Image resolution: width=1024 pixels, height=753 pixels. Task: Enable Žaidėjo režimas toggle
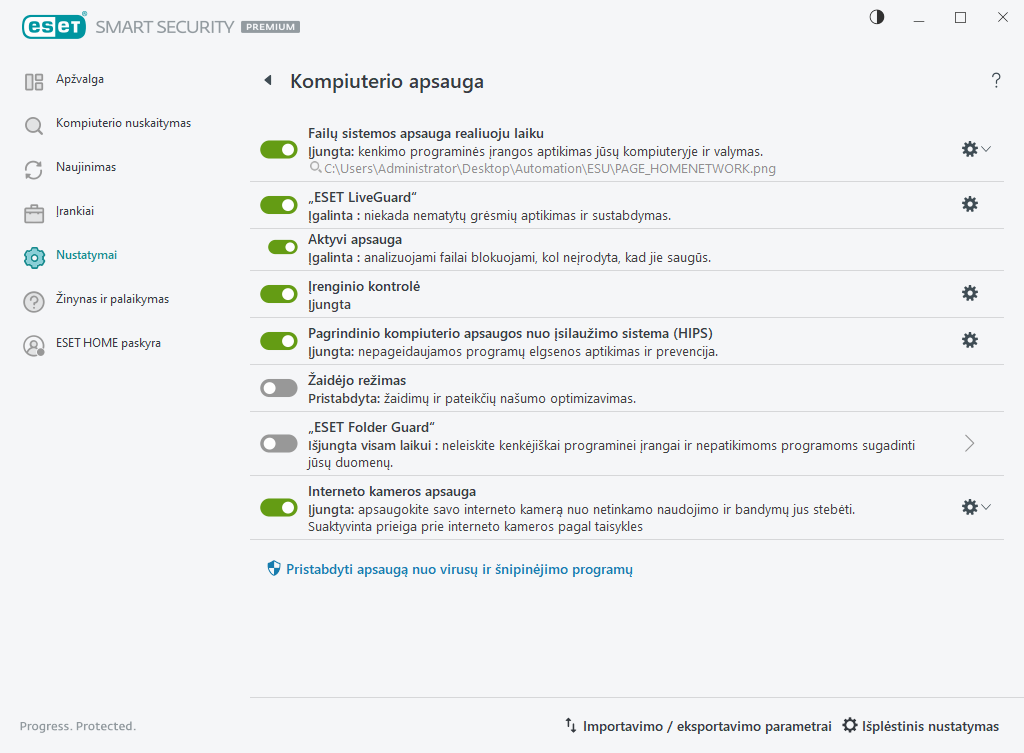pos(279,388)
